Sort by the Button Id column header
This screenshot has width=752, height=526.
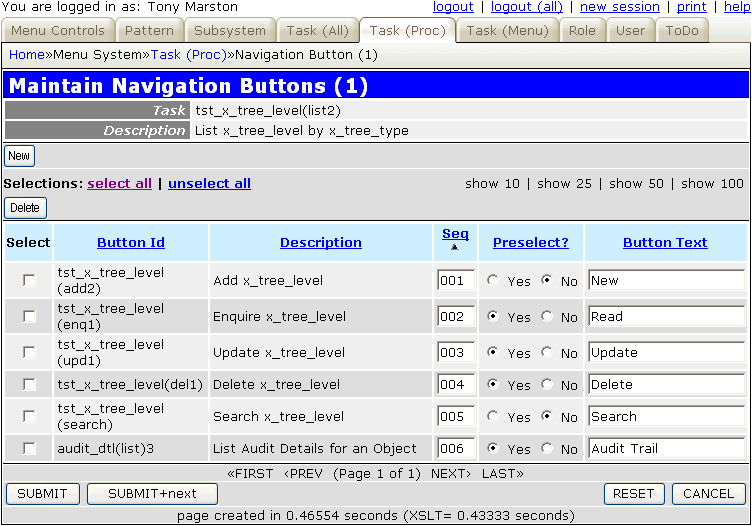pos(131,242)
